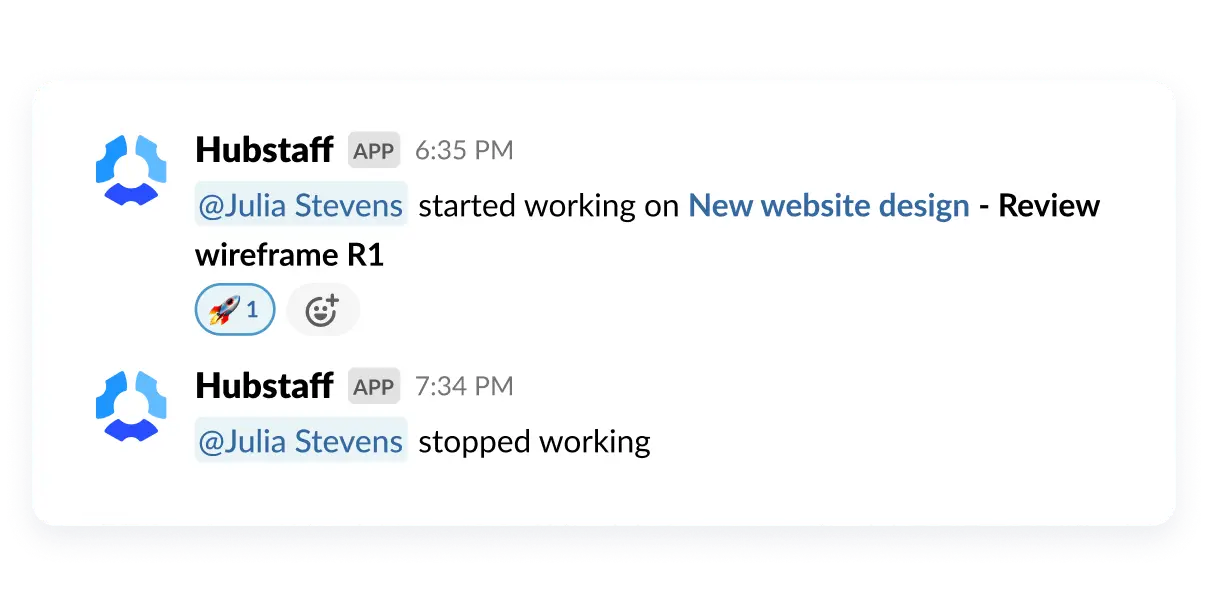Viewport: 1208px width, 608px height.
Task: Click the APP badge on the 7:34 PM message
Action: click(373, 385)
